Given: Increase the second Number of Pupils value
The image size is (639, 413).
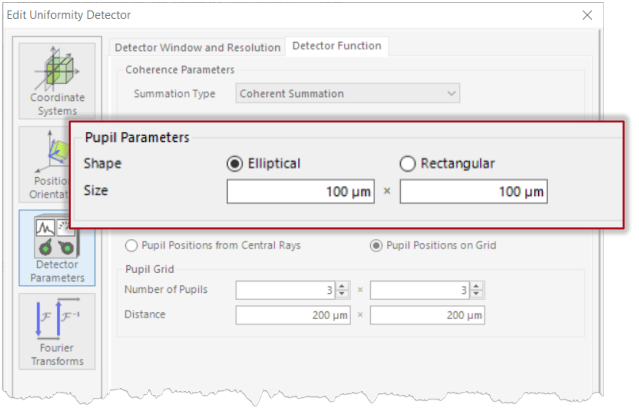Looking at the screenshot, I should [477, 286].
